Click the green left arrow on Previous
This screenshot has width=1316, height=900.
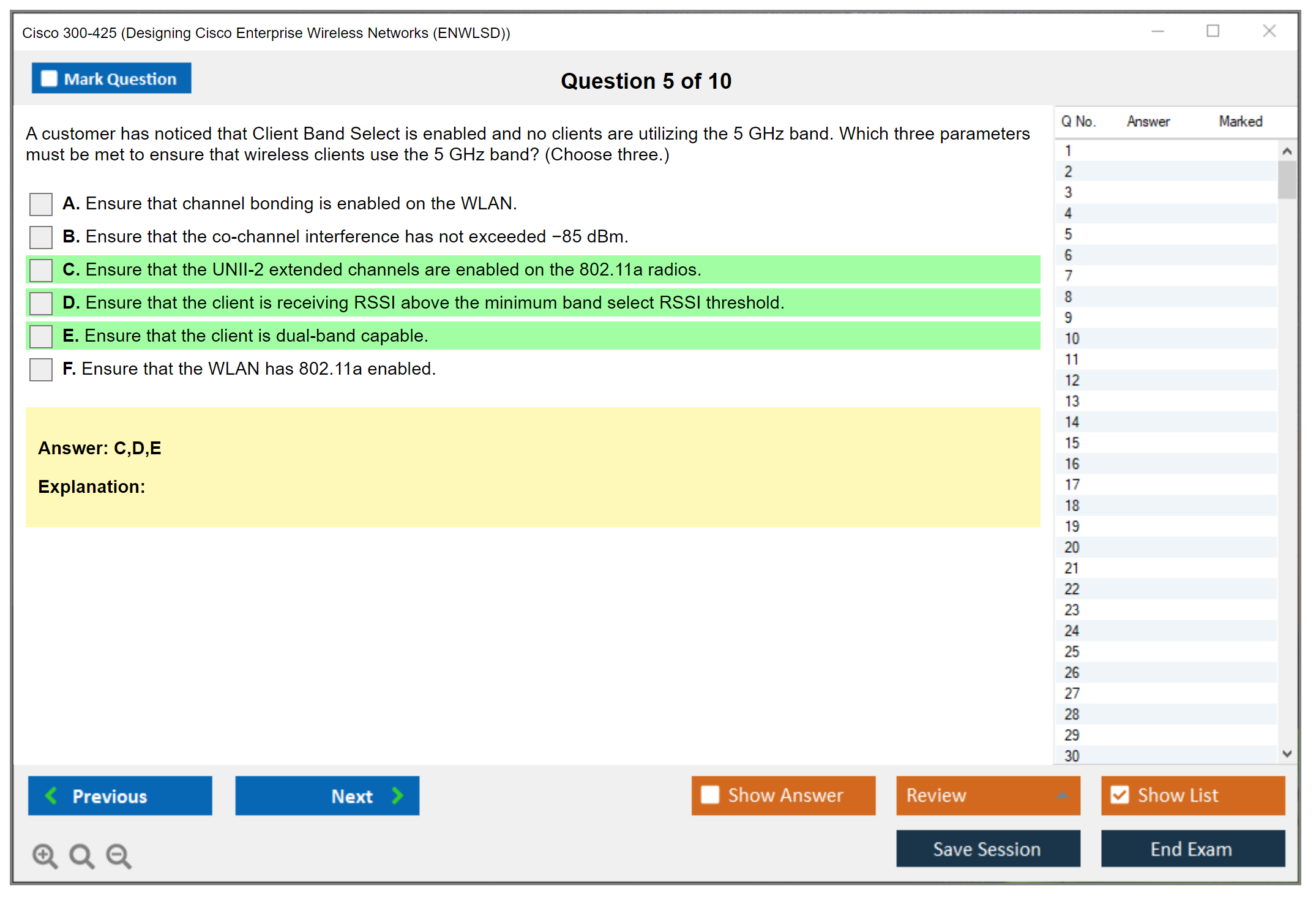tap(51, 795)
